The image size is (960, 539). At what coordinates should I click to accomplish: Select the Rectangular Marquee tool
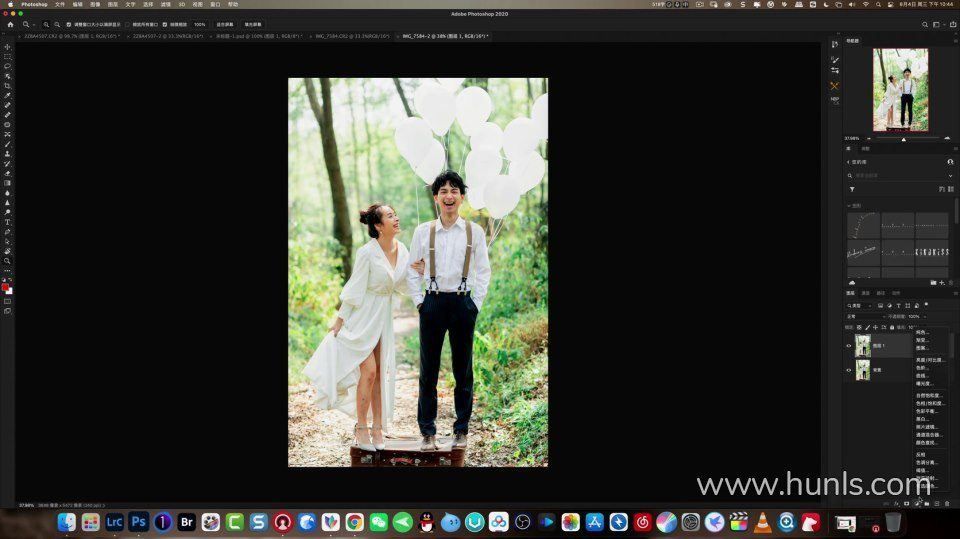click(7, 57)
